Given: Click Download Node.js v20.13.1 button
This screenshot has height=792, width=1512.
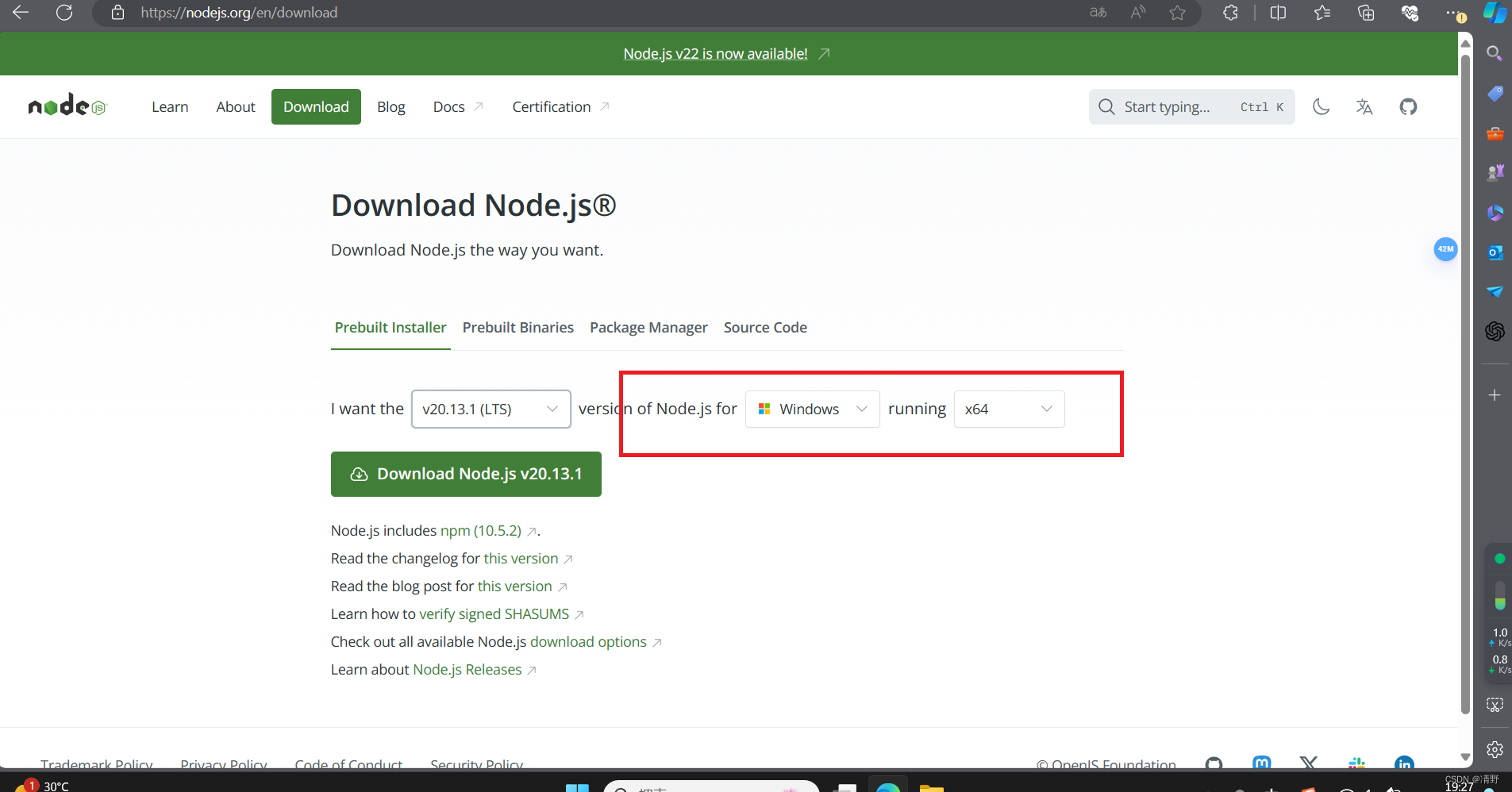Looking at the screenshot, I should pyautogui.click(x=466, y=474).
